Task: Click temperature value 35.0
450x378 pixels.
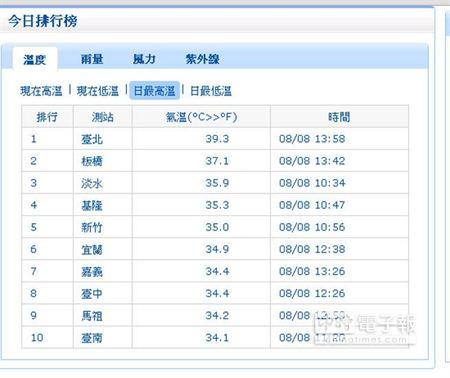Action: click(217, 227)
